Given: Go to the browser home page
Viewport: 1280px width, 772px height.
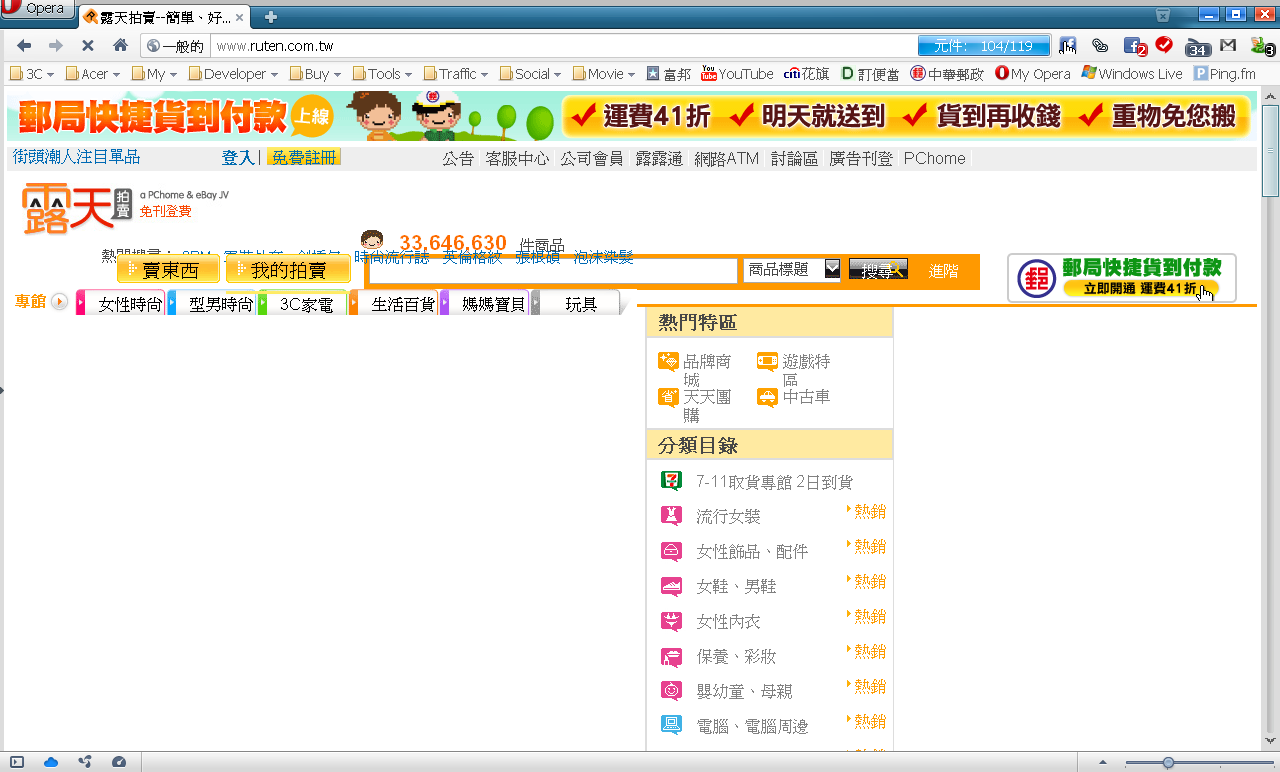Looking at the screenshot, I should [x=120, y=45].
